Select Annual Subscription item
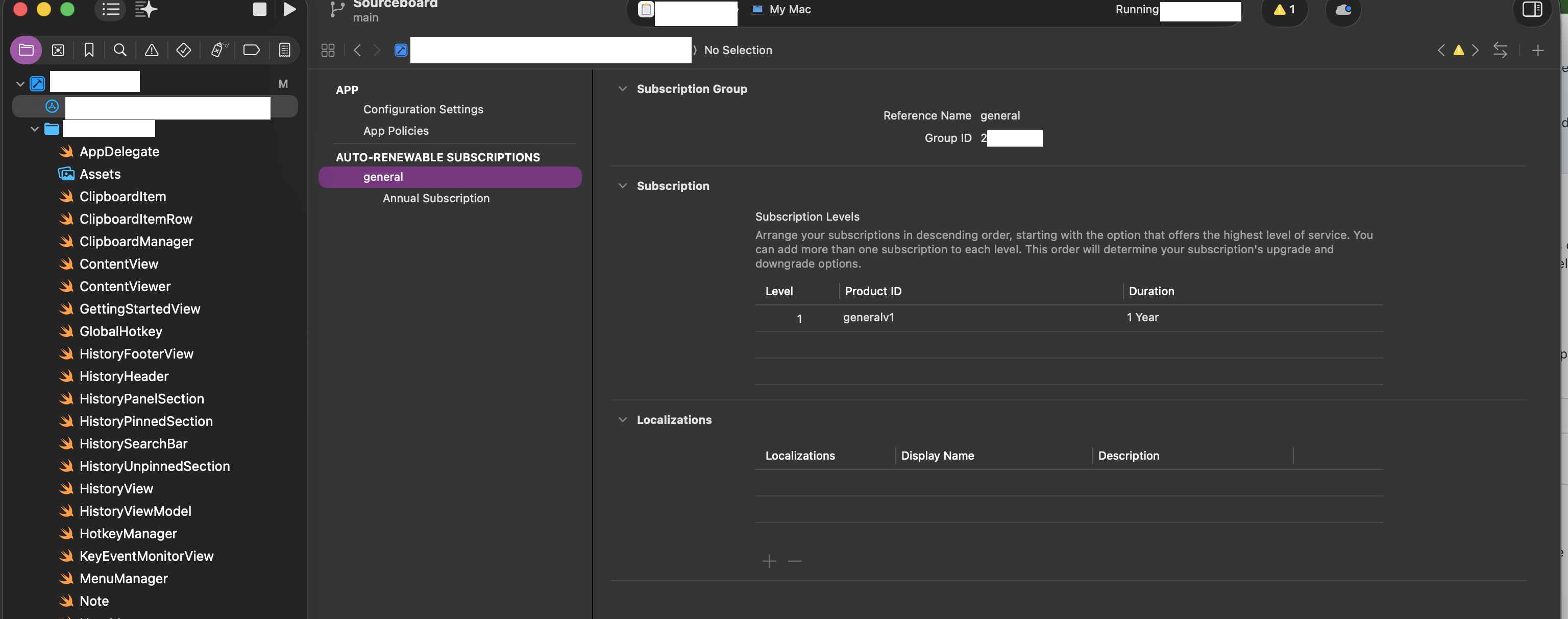1568x619 pixels. click(x=436, y=199)
